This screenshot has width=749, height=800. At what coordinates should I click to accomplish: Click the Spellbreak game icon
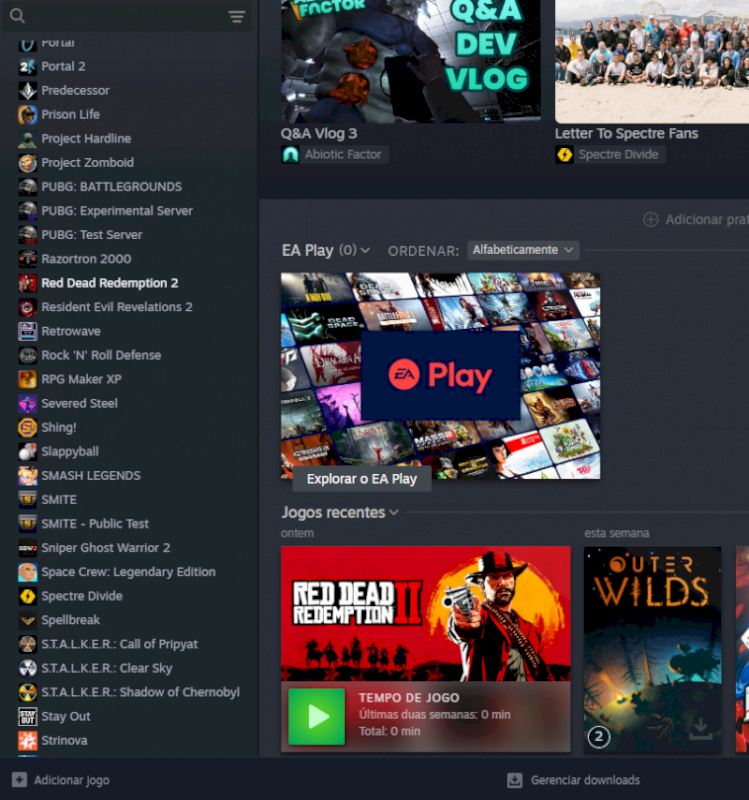pos(28,620)
